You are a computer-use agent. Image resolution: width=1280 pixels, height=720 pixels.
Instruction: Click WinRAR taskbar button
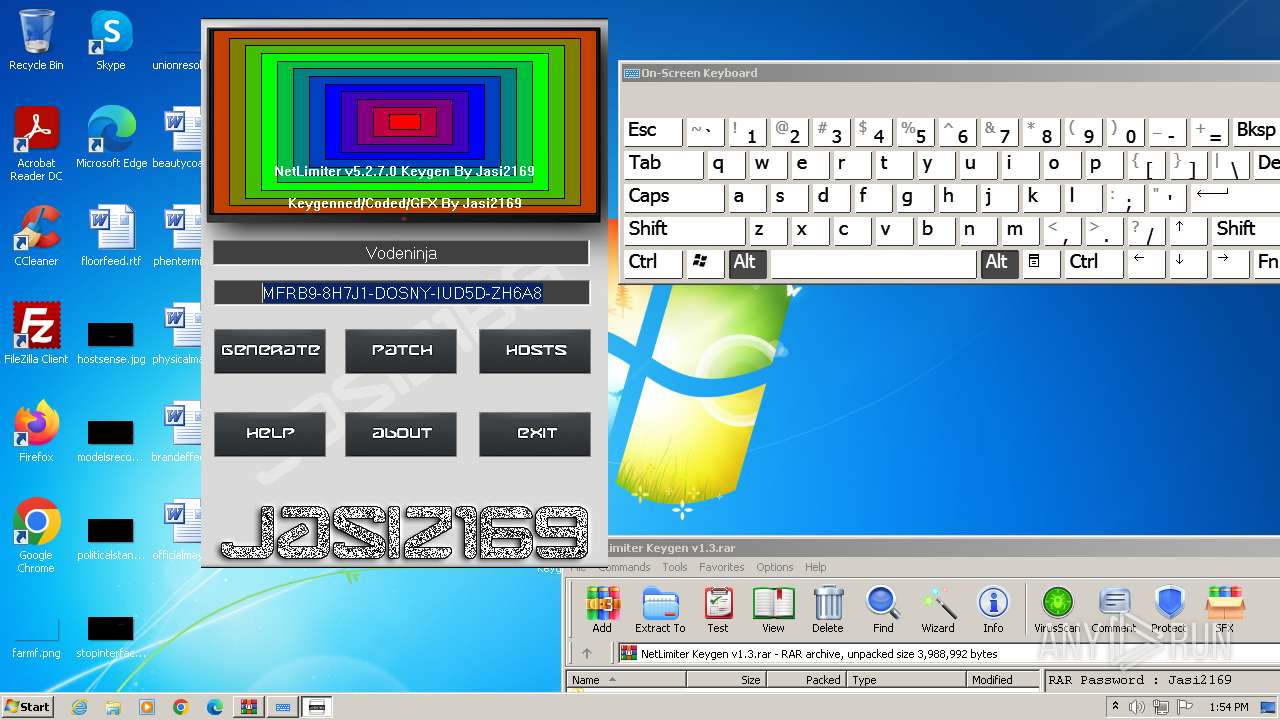tap(248, 707)
